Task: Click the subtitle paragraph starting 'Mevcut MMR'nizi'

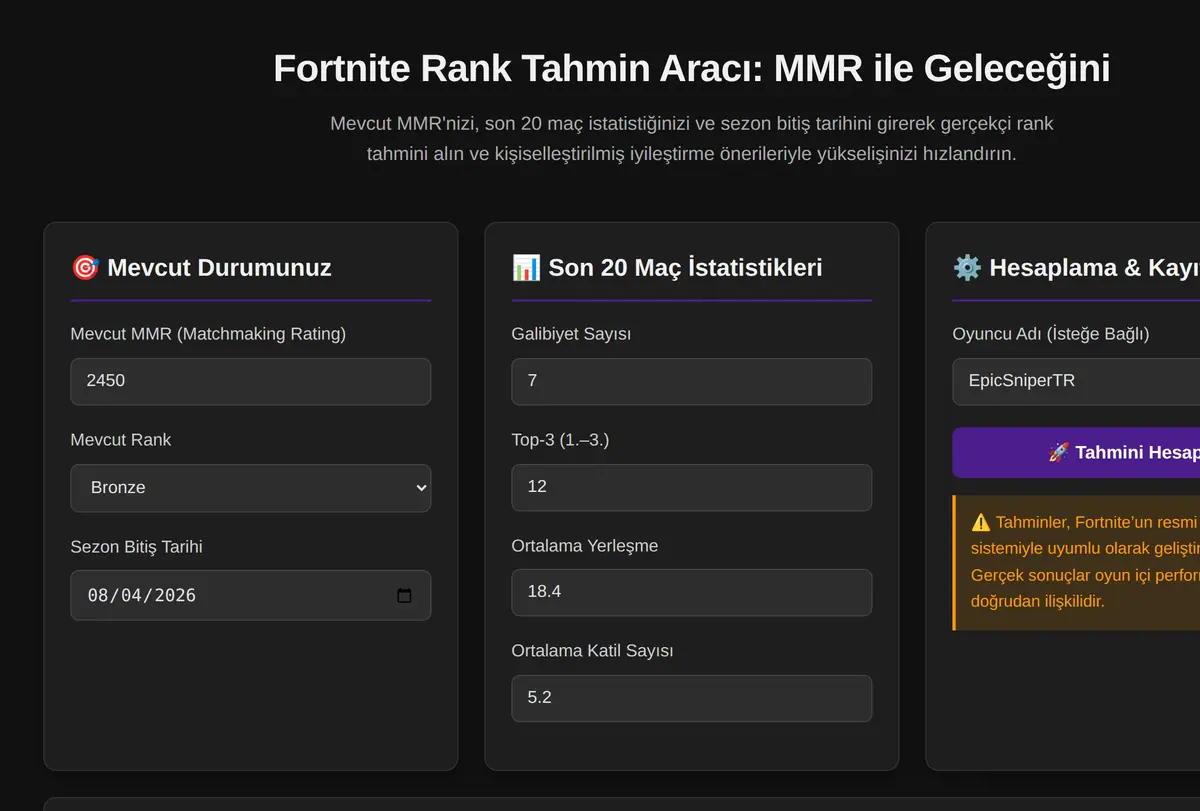Action: (x=691, y=139)
